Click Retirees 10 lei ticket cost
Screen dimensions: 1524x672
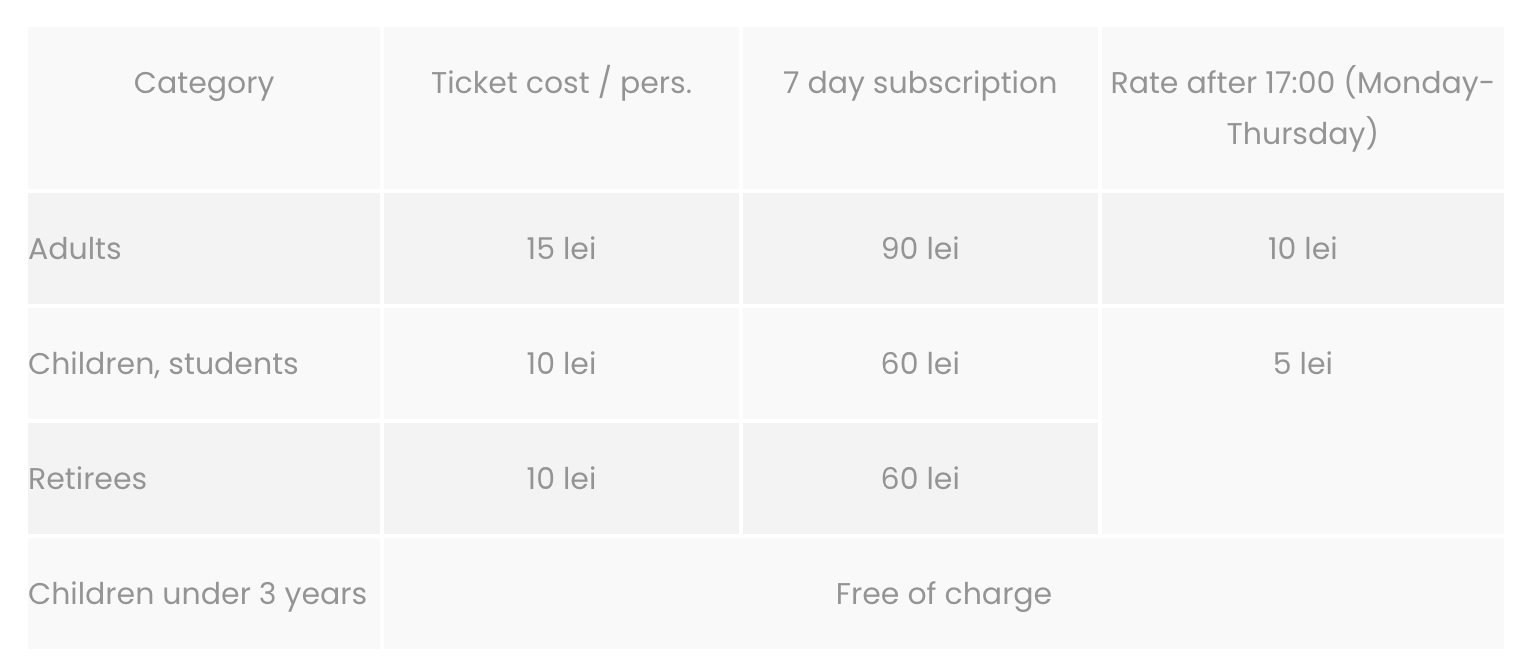tap(561, 479)
